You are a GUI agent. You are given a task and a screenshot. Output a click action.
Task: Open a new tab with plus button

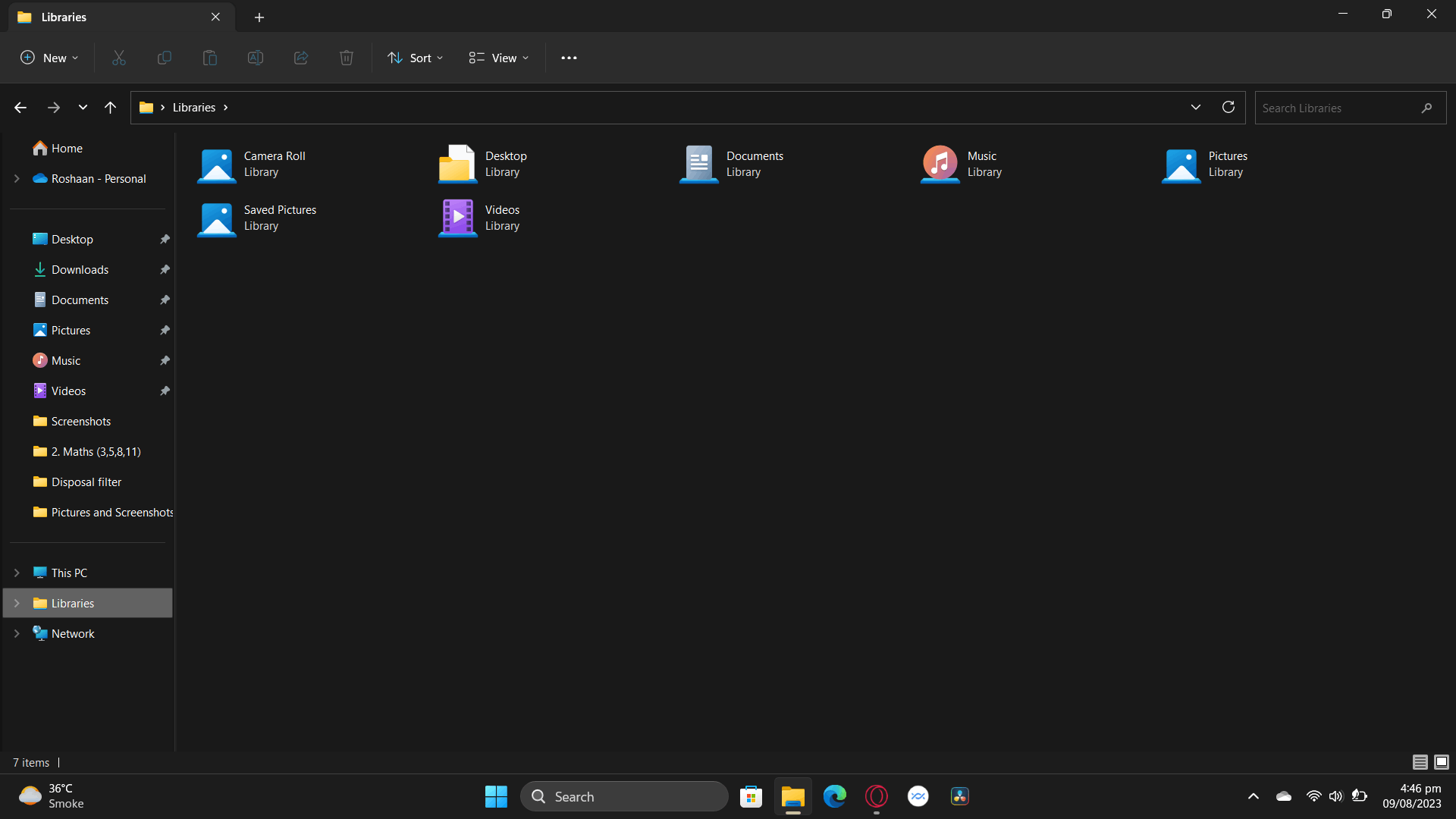tap(259, 17)
